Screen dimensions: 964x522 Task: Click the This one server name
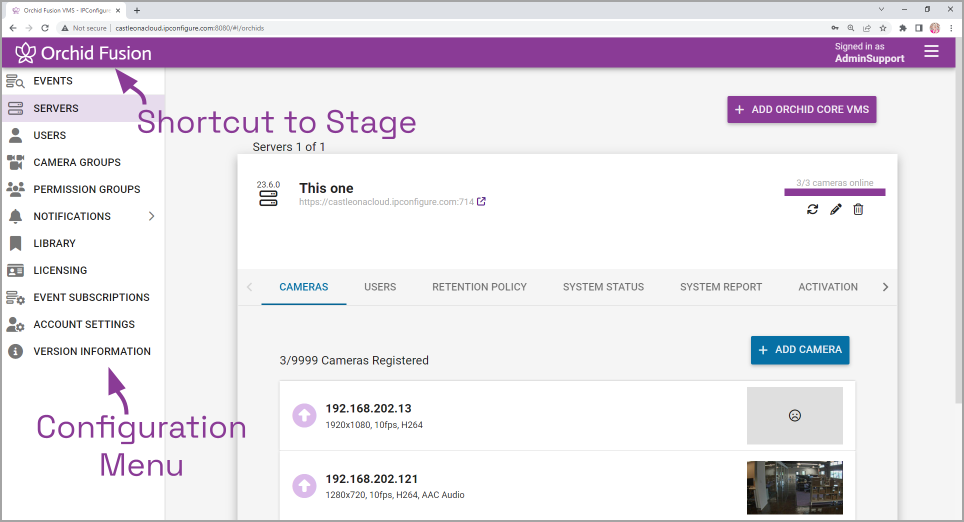[326, 188]
